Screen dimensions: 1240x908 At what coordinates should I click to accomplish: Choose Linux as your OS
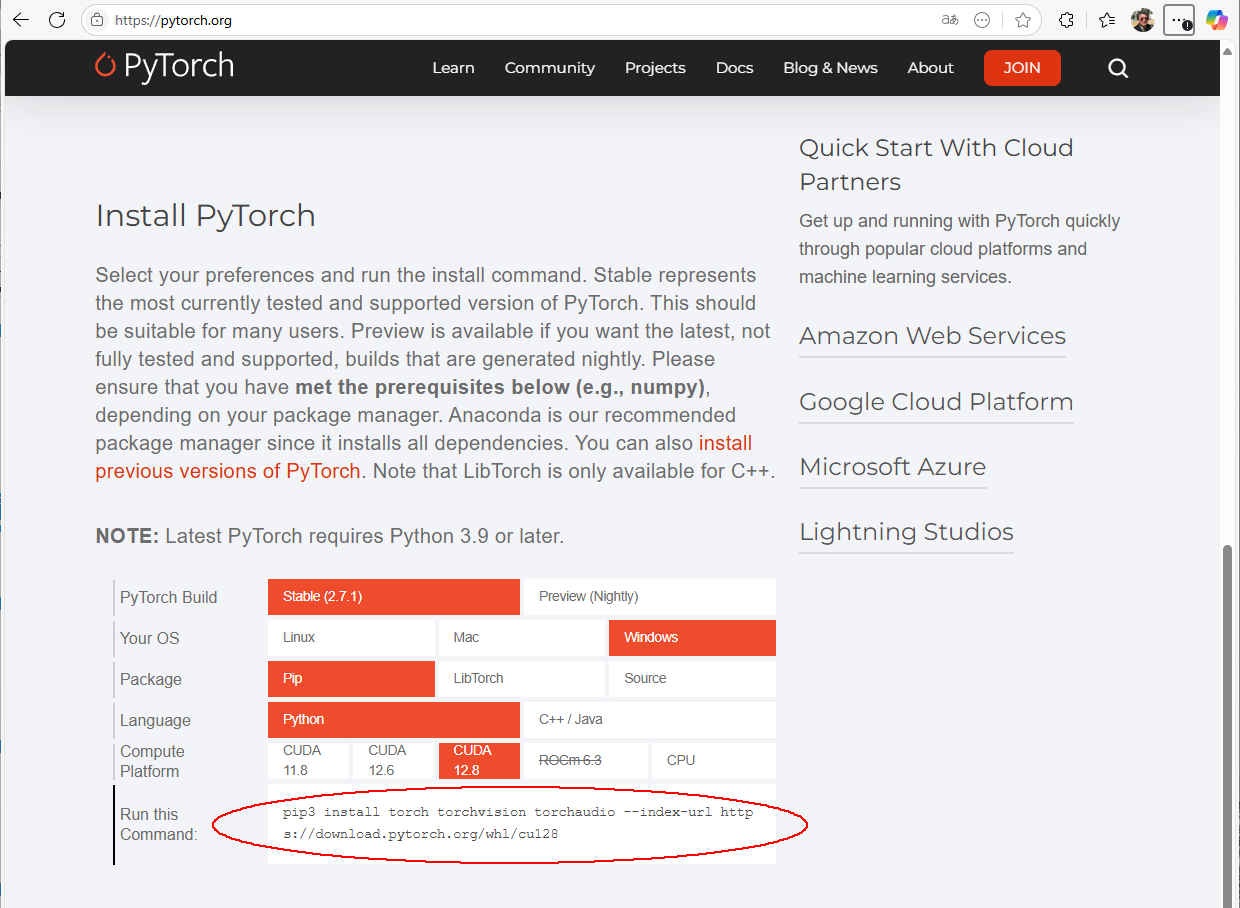(x=351, y=638)
